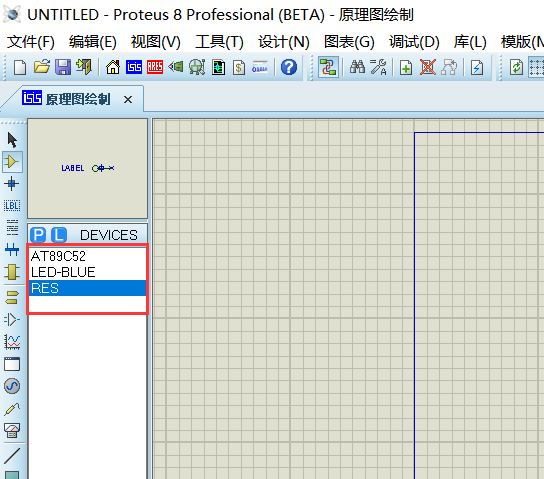544x479 pixels.
Task: Open the 工具(T) menu
Action: tap(220, 42)
